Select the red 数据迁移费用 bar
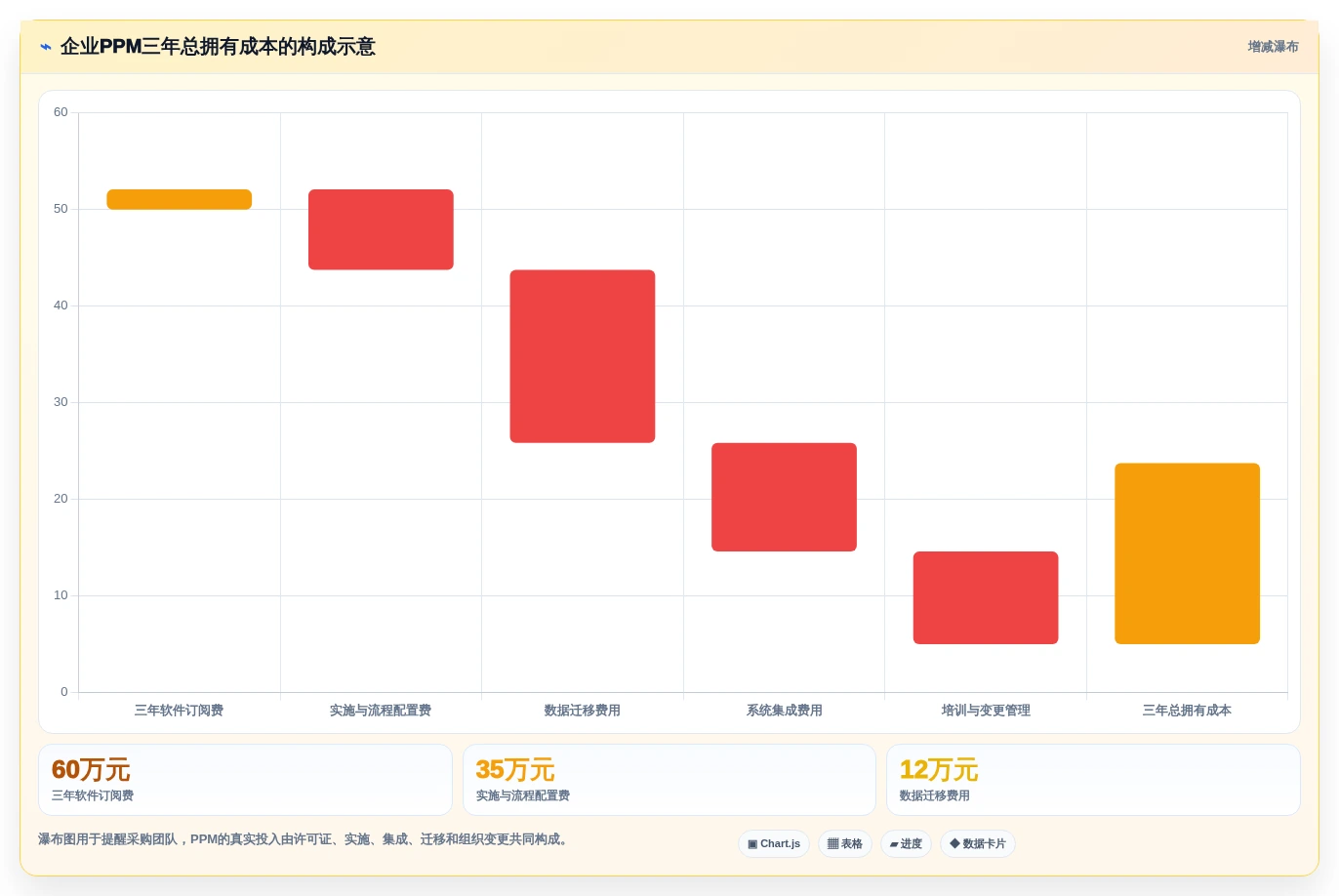 coord(583,356)
